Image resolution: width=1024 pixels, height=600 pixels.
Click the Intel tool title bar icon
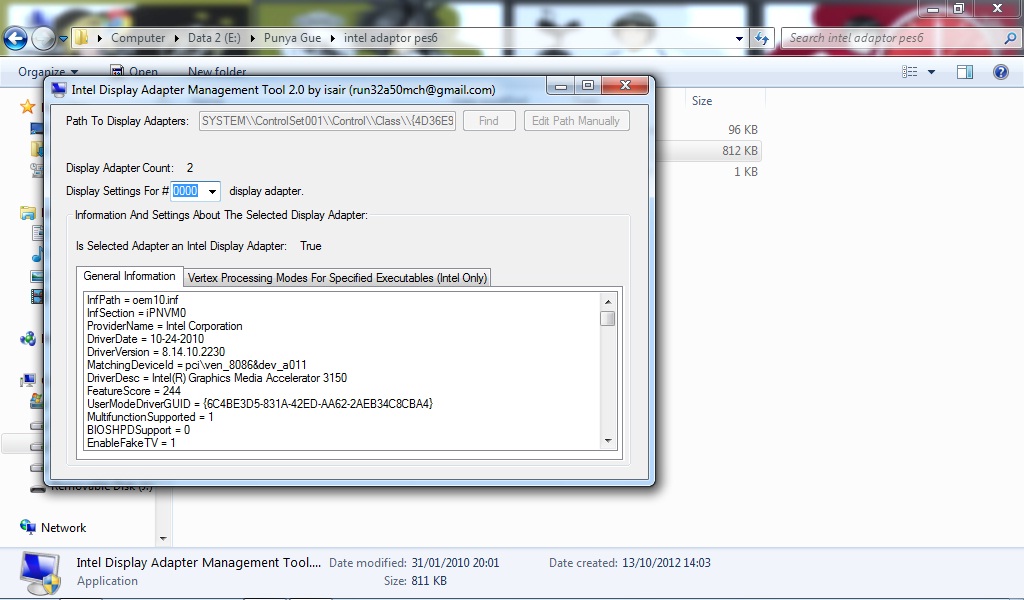pyautogui.click(x=59, y=89)
